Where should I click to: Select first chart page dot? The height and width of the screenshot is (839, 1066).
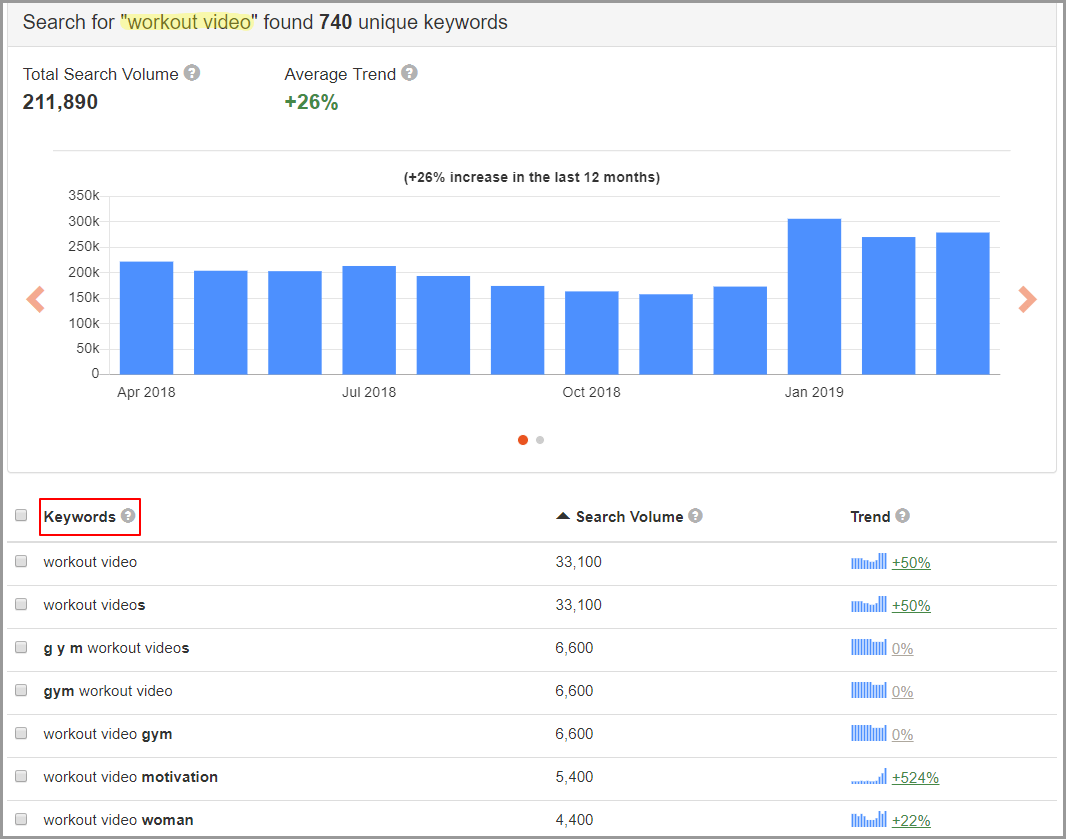click(523, 440)
